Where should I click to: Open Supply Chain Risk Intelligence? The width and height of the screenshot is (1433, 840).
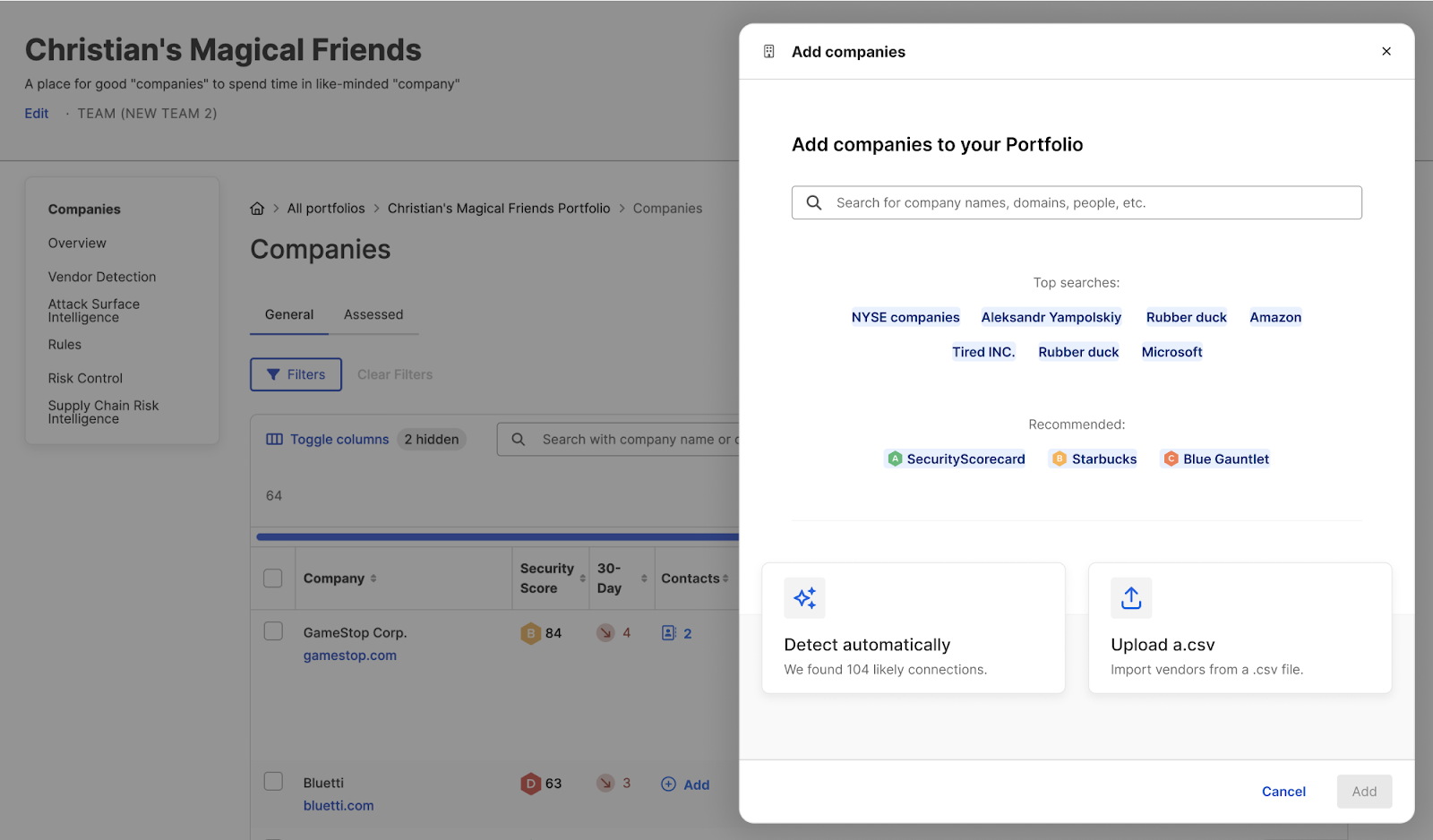tap(103, 412)
